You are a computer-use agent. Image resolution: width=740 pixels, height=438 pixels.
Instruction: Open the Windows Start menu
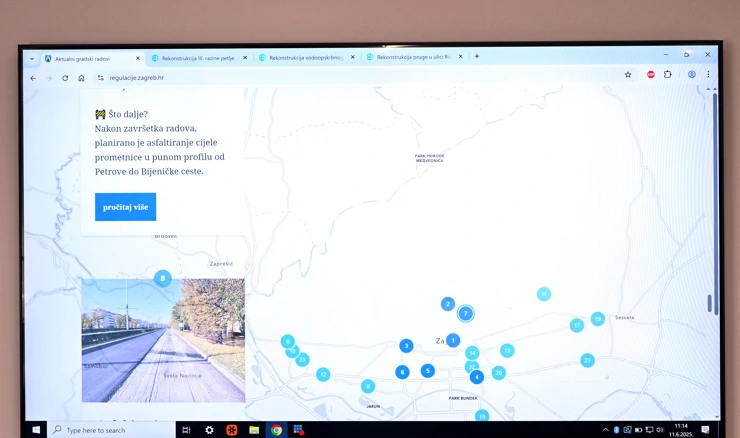click(x=36, y=430)
